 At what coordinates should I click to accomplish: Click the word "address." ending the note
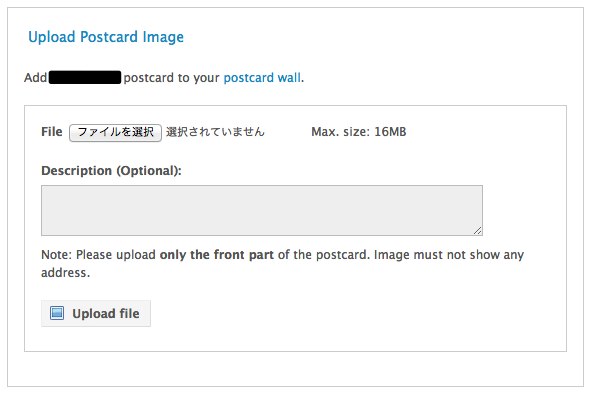[66, 273]
